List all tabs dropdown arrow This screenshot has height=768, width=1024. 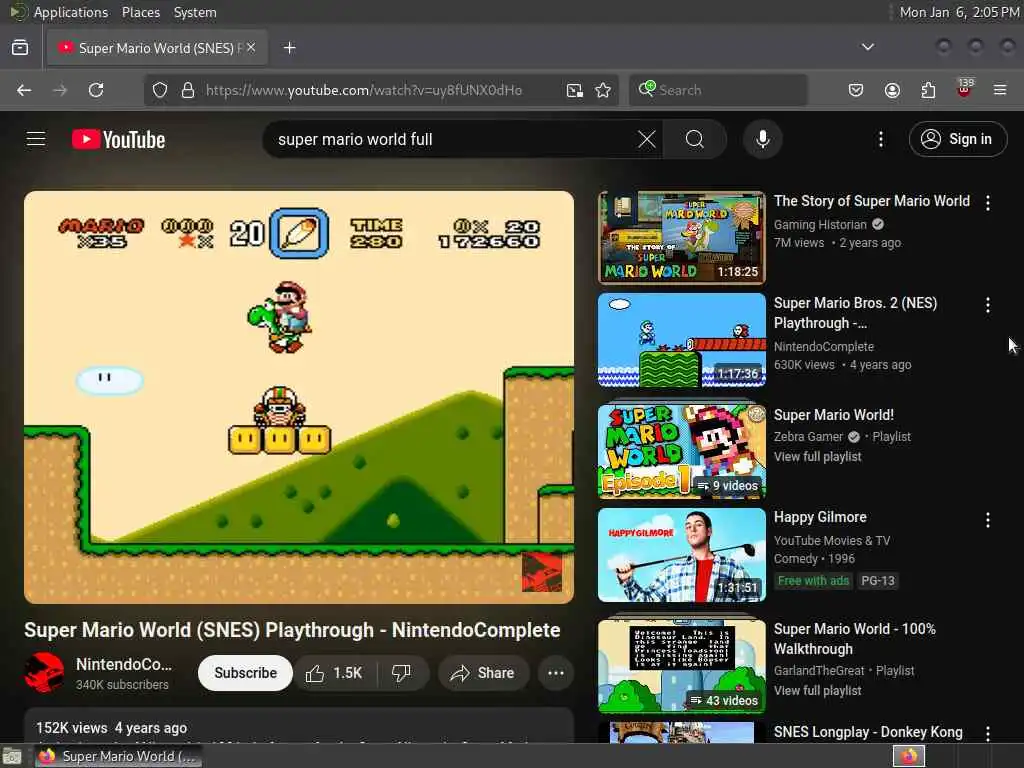point(867,47)
